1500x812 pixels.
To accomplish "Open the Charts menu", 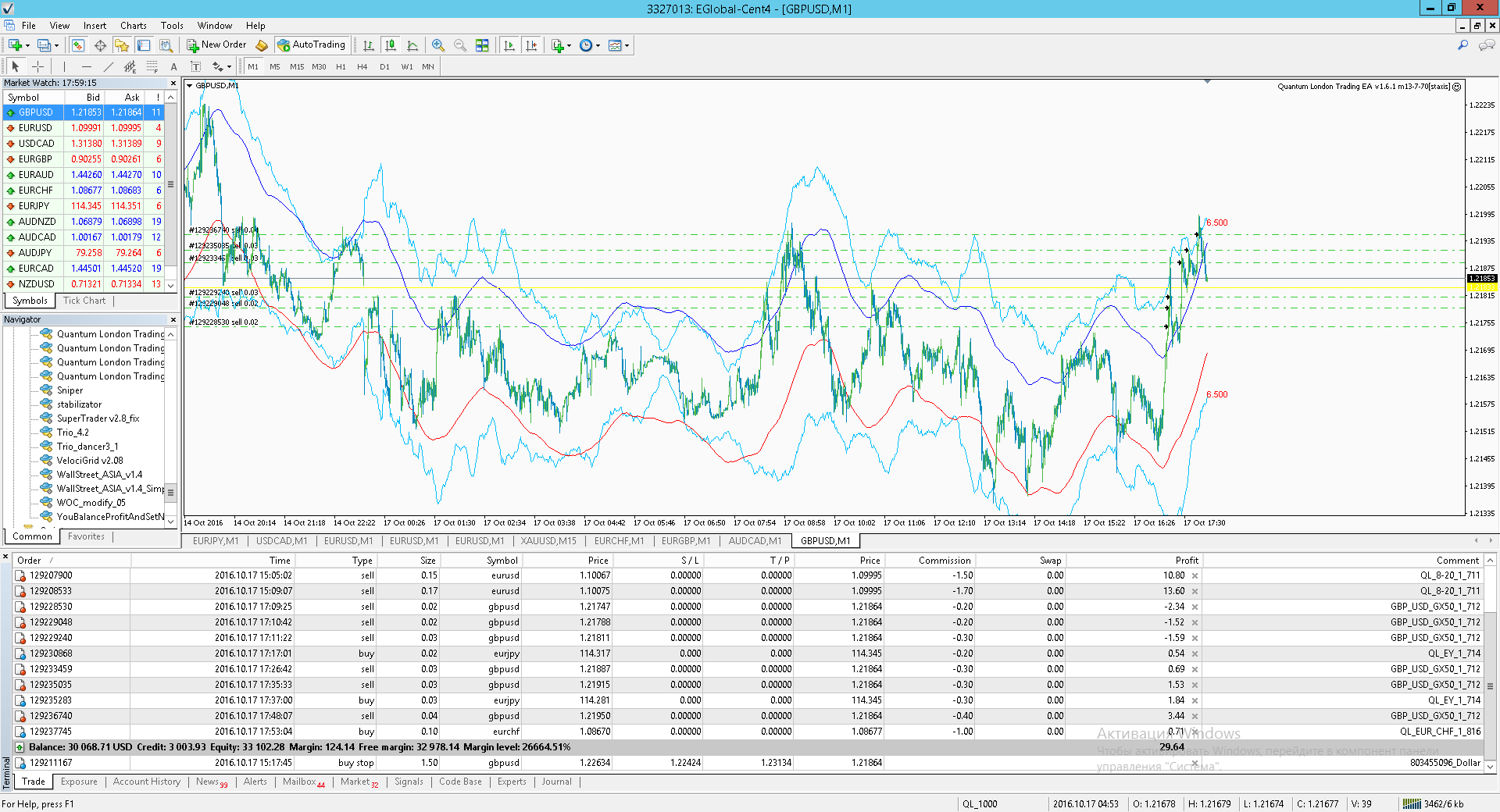I will 134,26.
